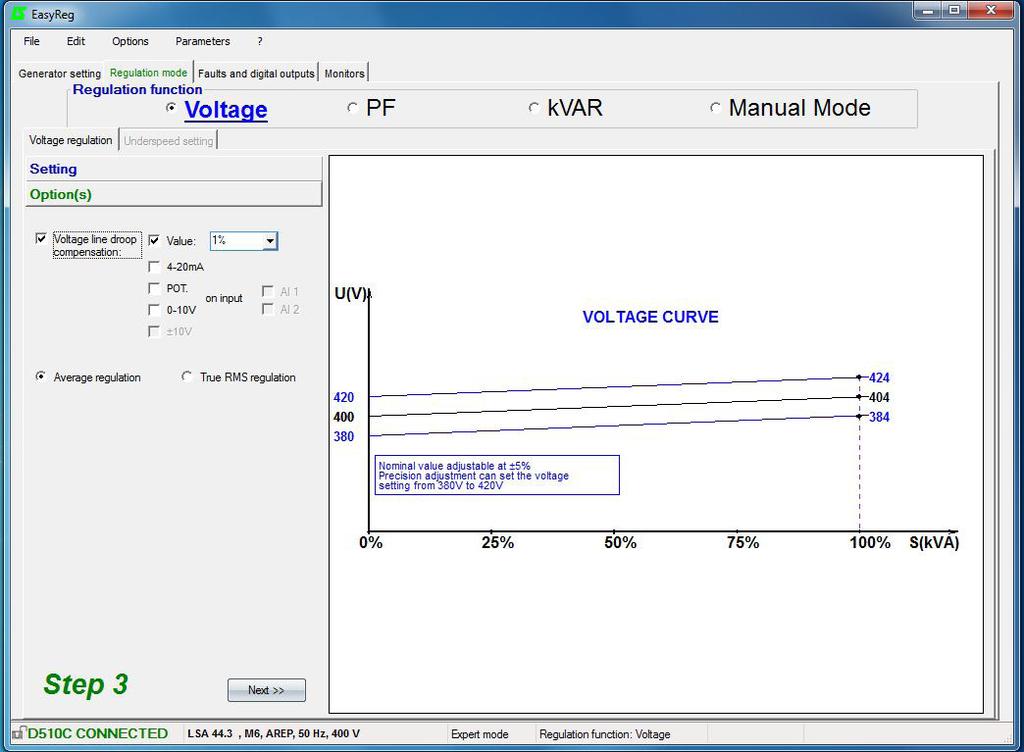Enable the 4-20mA checkbox

tap(154, 266)
